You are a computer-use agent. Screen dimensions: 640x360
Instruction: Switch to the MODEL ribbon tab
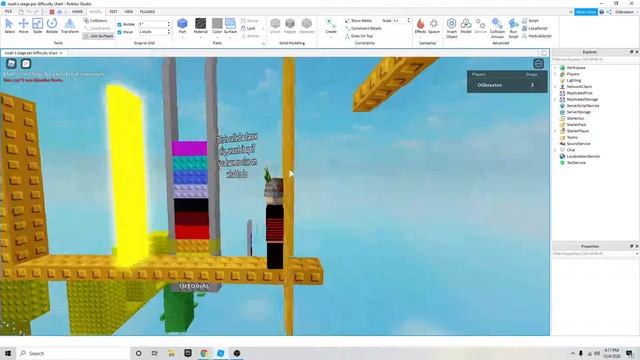[96, 12]
